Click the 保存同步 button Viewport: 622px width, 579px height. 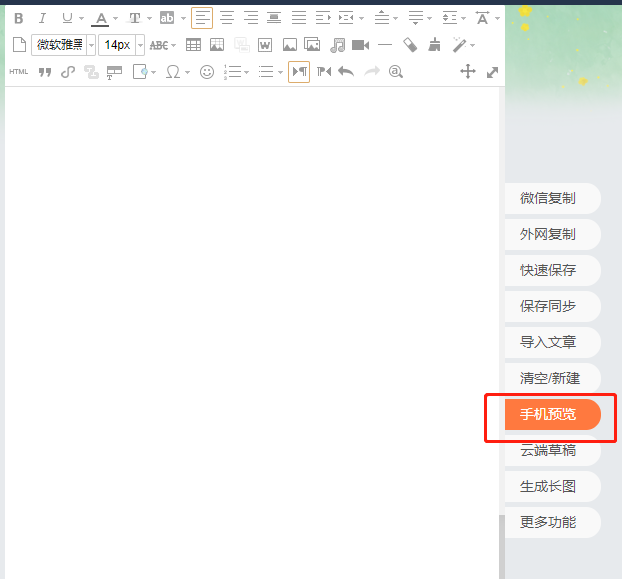tap(553, 306)
